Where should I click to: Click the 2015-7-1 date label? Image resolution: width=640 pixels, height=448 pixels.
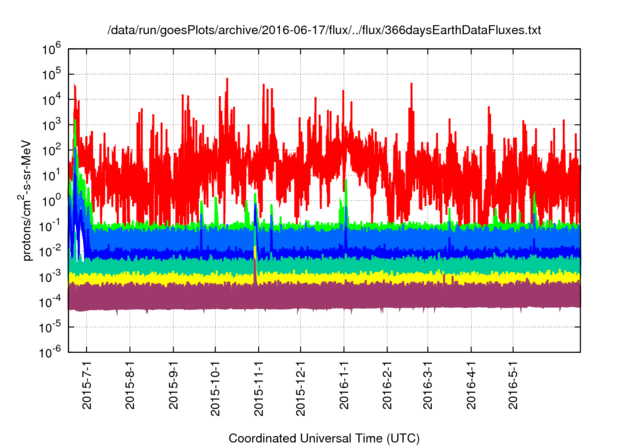[87, 384]
